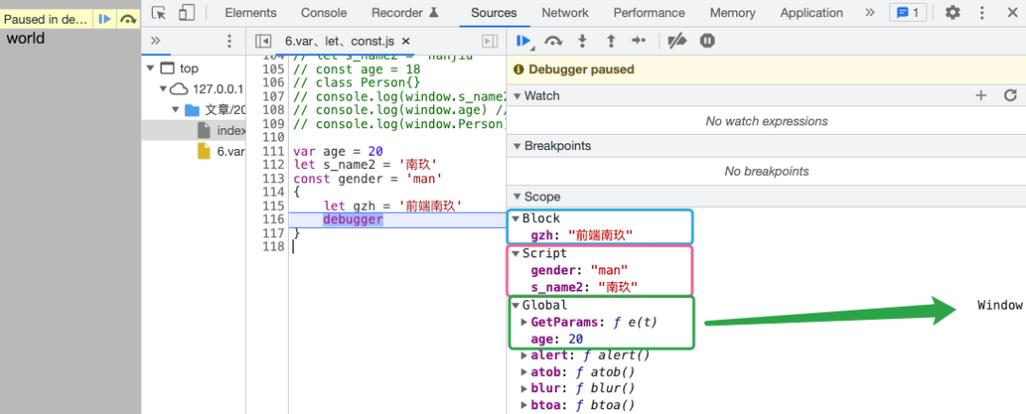Click the s_name2 scope value
Screen dimensions: 1026x414
click(x=618, y=286)
